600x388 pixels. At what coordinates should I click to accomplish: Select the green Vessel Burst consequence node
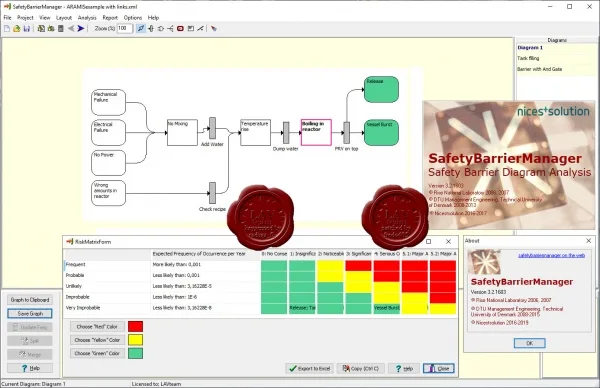click(381, 133)
